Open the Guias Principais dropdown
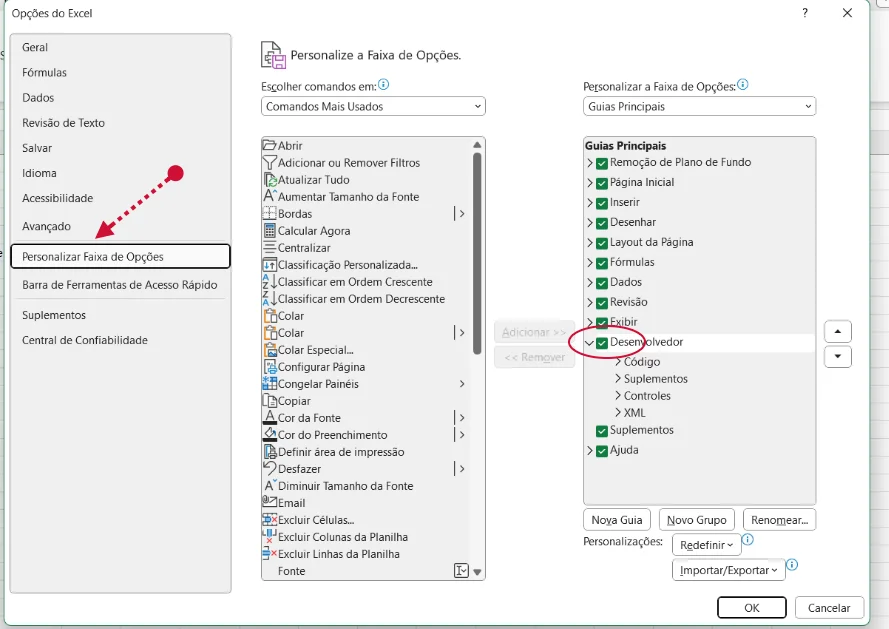 point(699,106)
